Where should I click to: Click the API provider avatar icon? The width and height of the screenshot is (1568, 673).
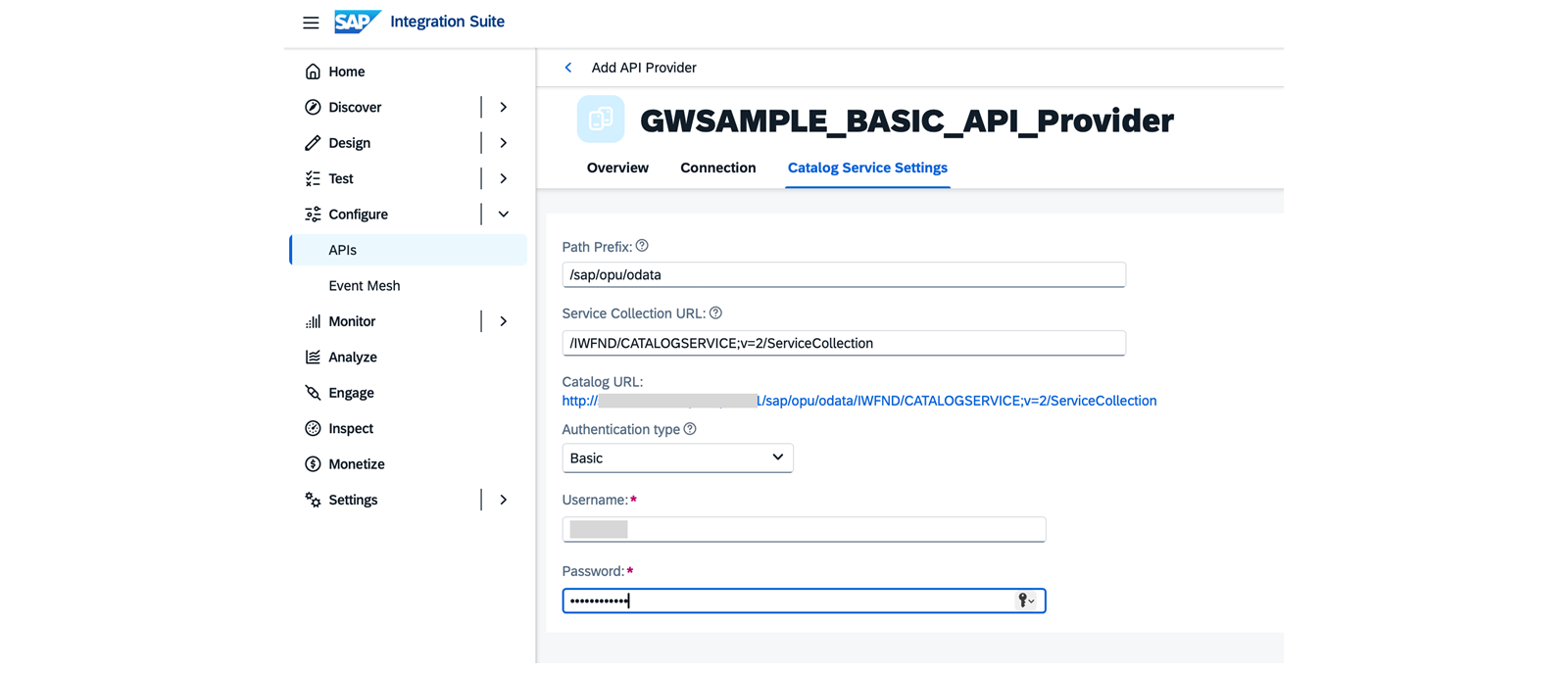pos(601,120)
